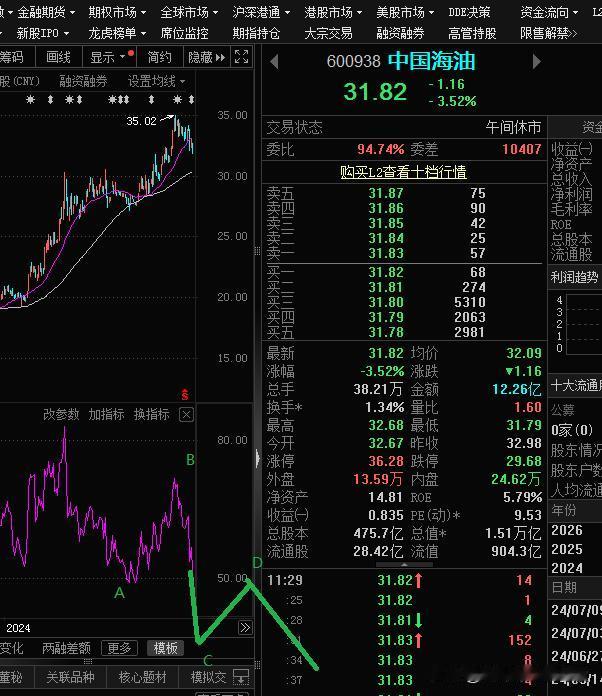The width and height of the screenshot is (602, 696).
Task: Click 换指标 to switch indicator
Action: 152,415
